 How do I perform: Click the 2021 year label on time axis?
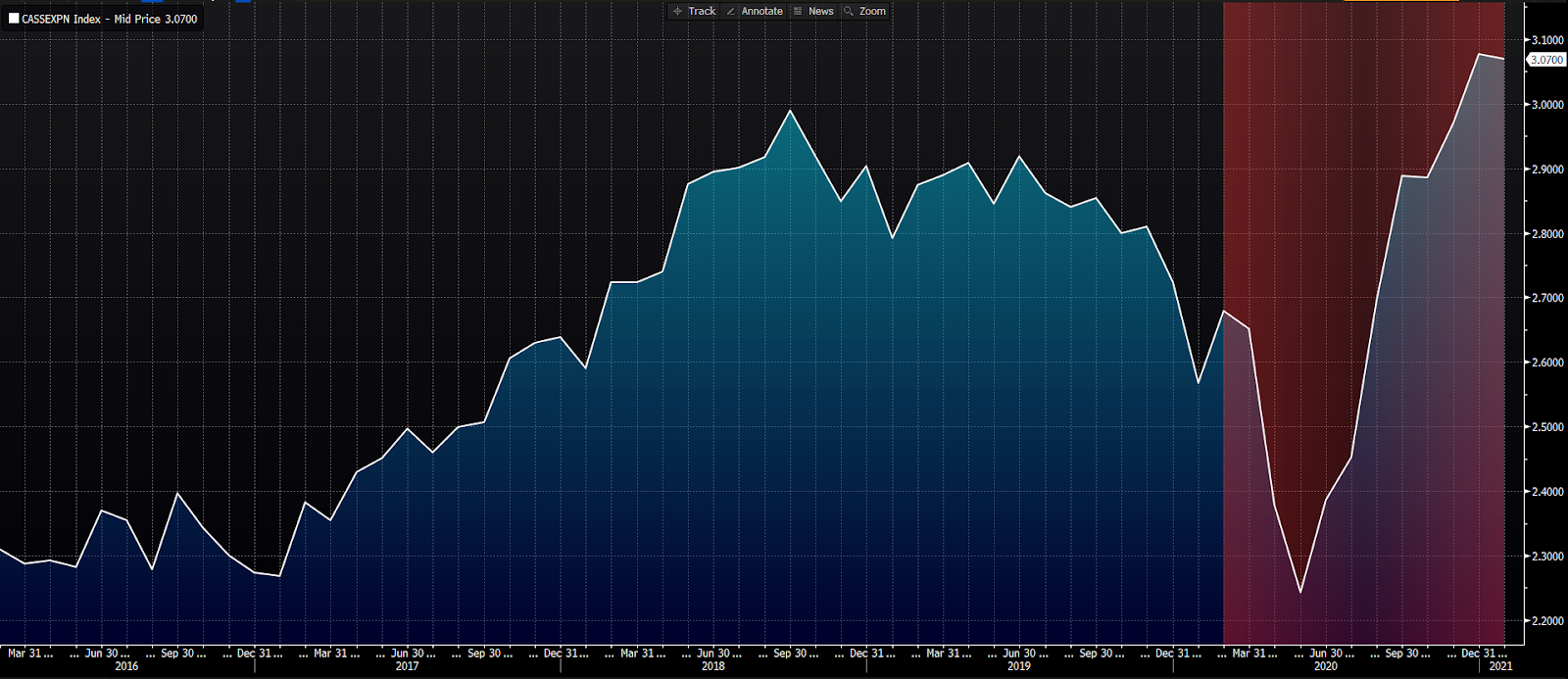(1500, 666)
